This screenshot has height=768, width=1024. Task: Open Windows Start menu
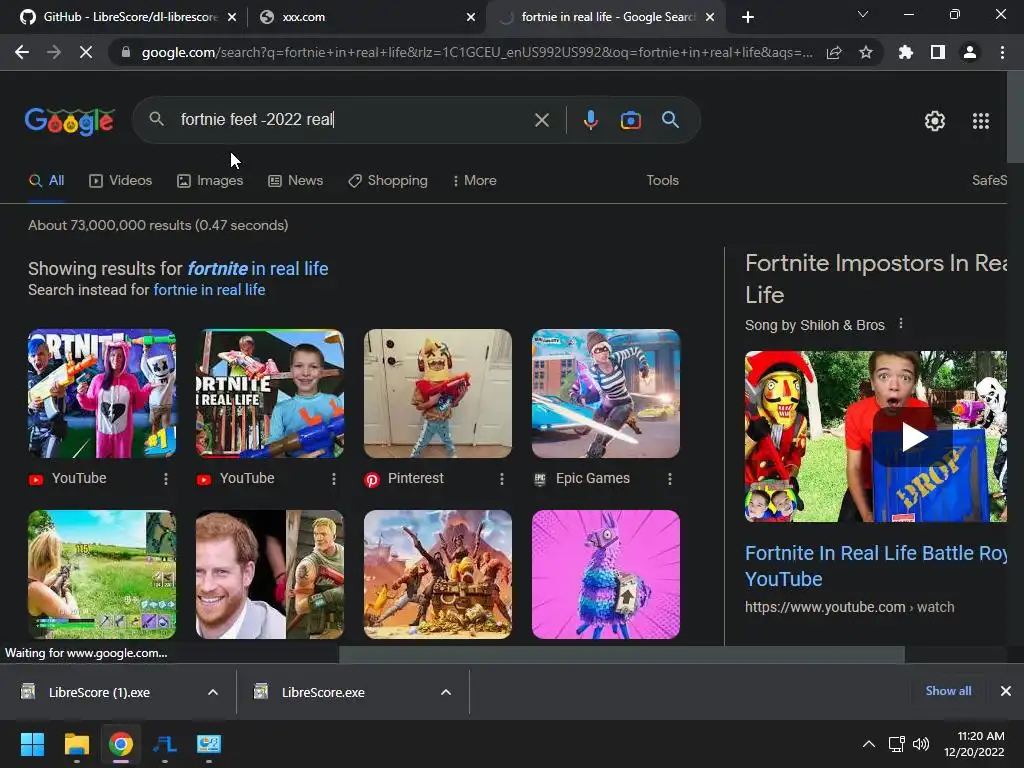(32, 744)
